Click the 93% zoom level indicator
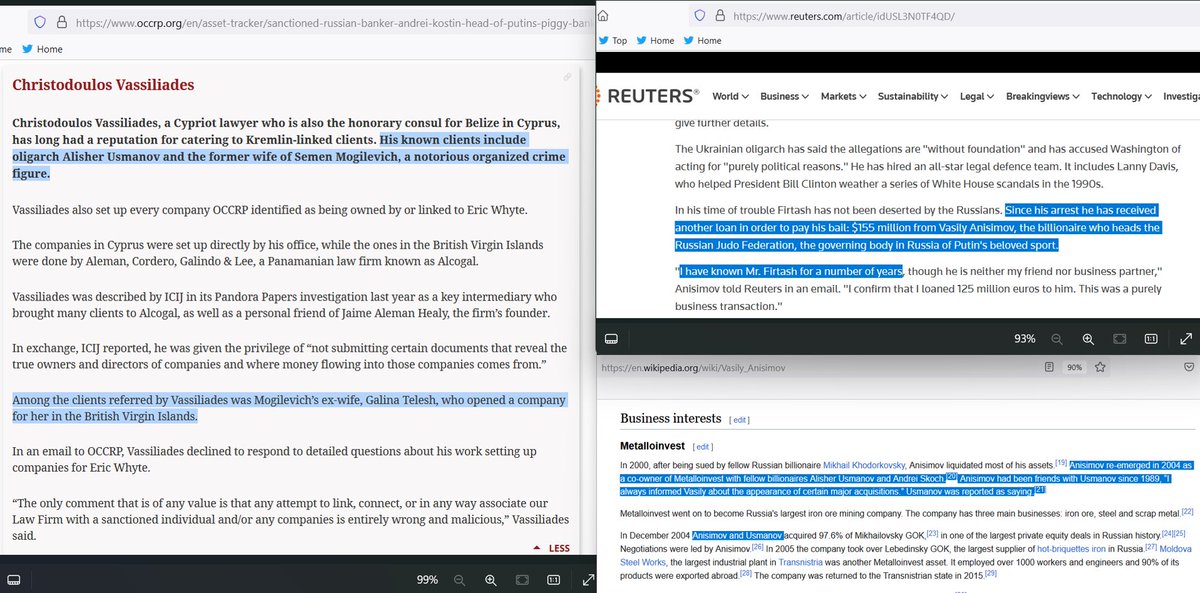Viewport: 1200px width, 593px height. tap(1024, 338)
